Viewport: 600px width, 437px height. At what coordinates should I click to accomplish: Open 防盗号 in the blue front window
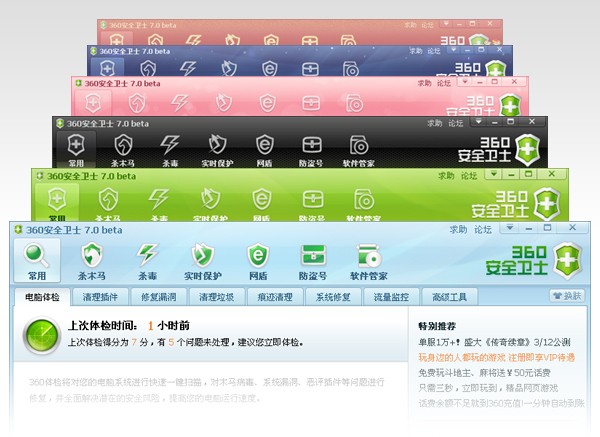point(313,261)
